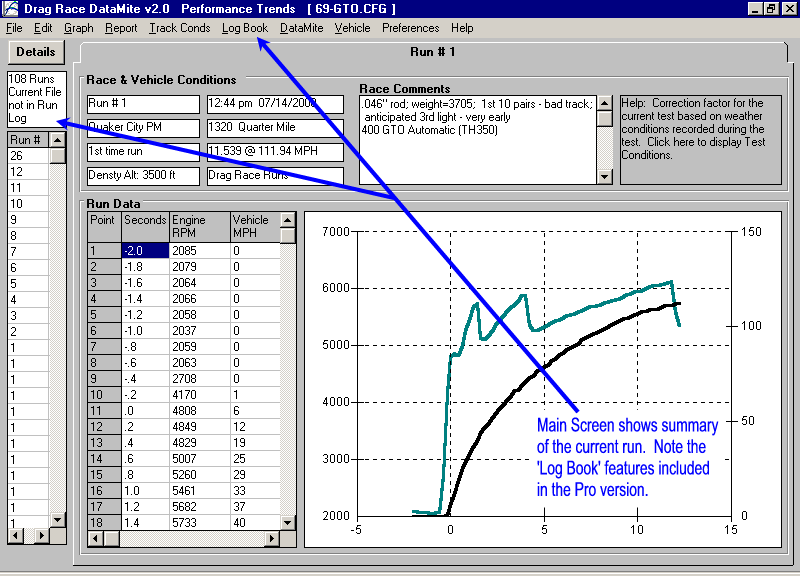Viewport: 800px width, 576px height.
Task: Open the File menu
Action: (x=14, y=28)
